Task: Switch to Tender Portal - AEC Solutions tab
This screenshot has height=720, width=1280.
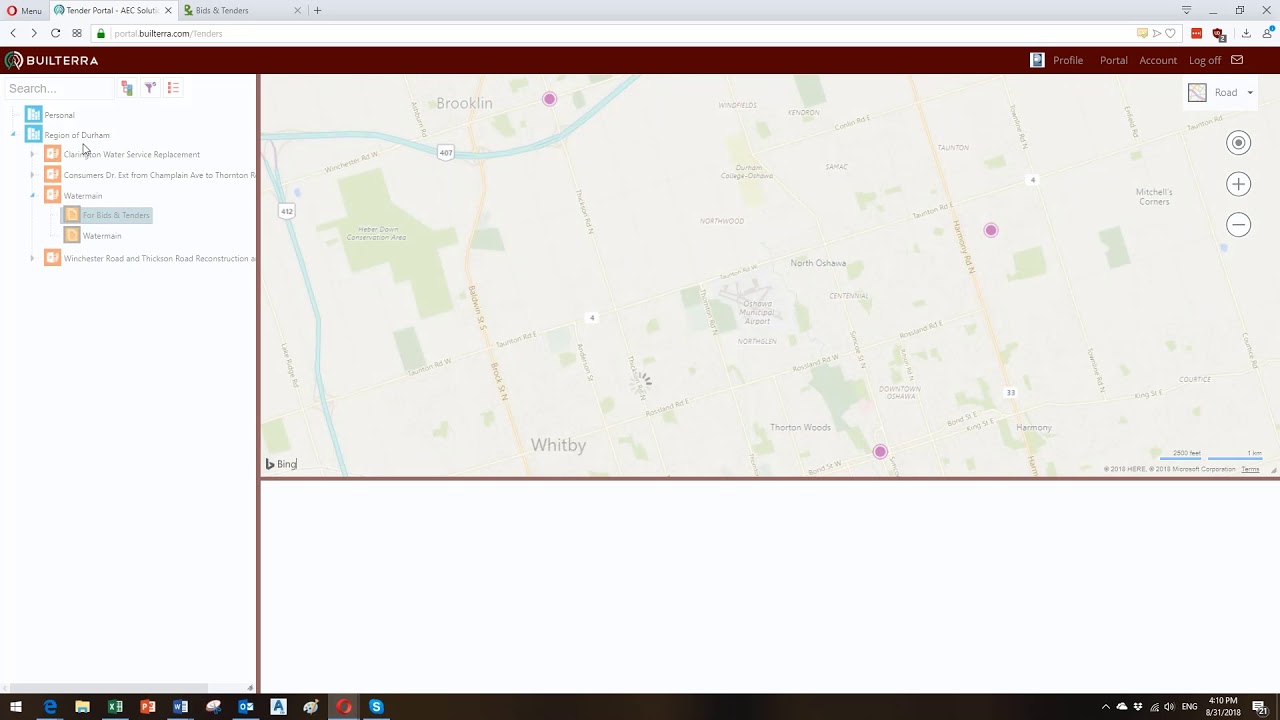Action: click(x=112, y=10)
